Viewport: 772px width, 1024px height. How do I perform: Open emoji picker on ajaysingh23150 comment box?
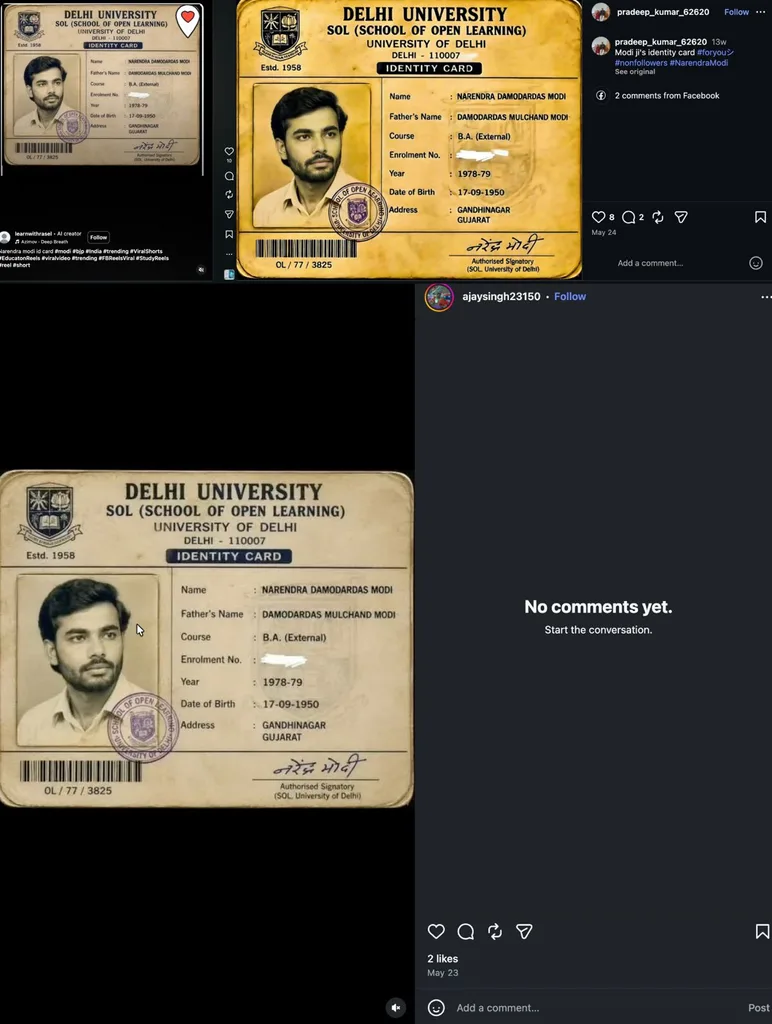(x=436, y=1008)
